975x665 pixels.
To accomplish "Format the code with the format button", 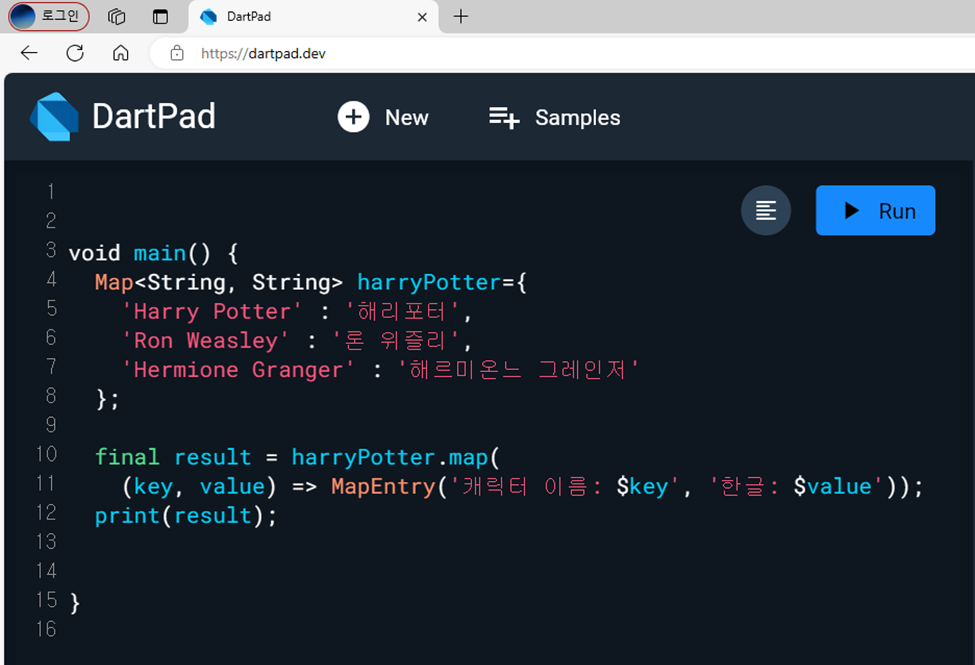I will tap(765, 210).
